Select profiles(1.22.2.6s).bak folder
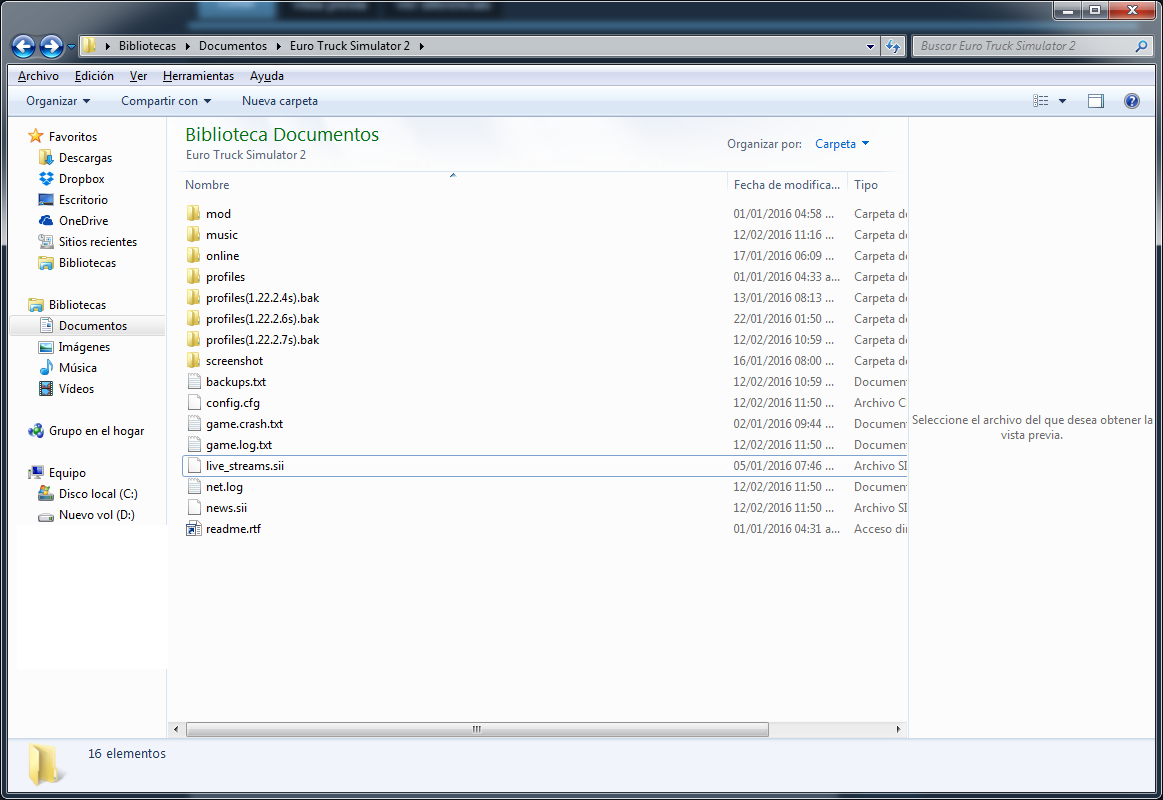The width and height of the screenshot is (1163, 800). [x=263, y=319]
